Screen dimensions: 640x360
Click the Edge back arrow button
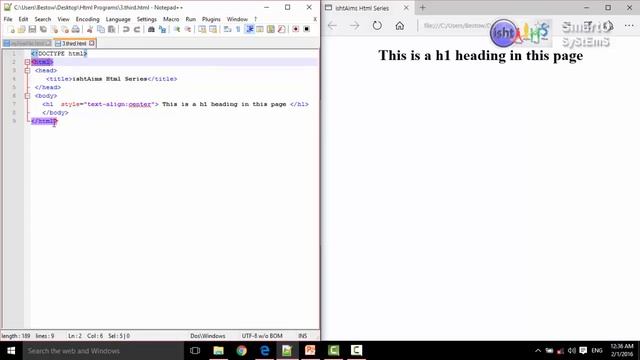point(332,26)
